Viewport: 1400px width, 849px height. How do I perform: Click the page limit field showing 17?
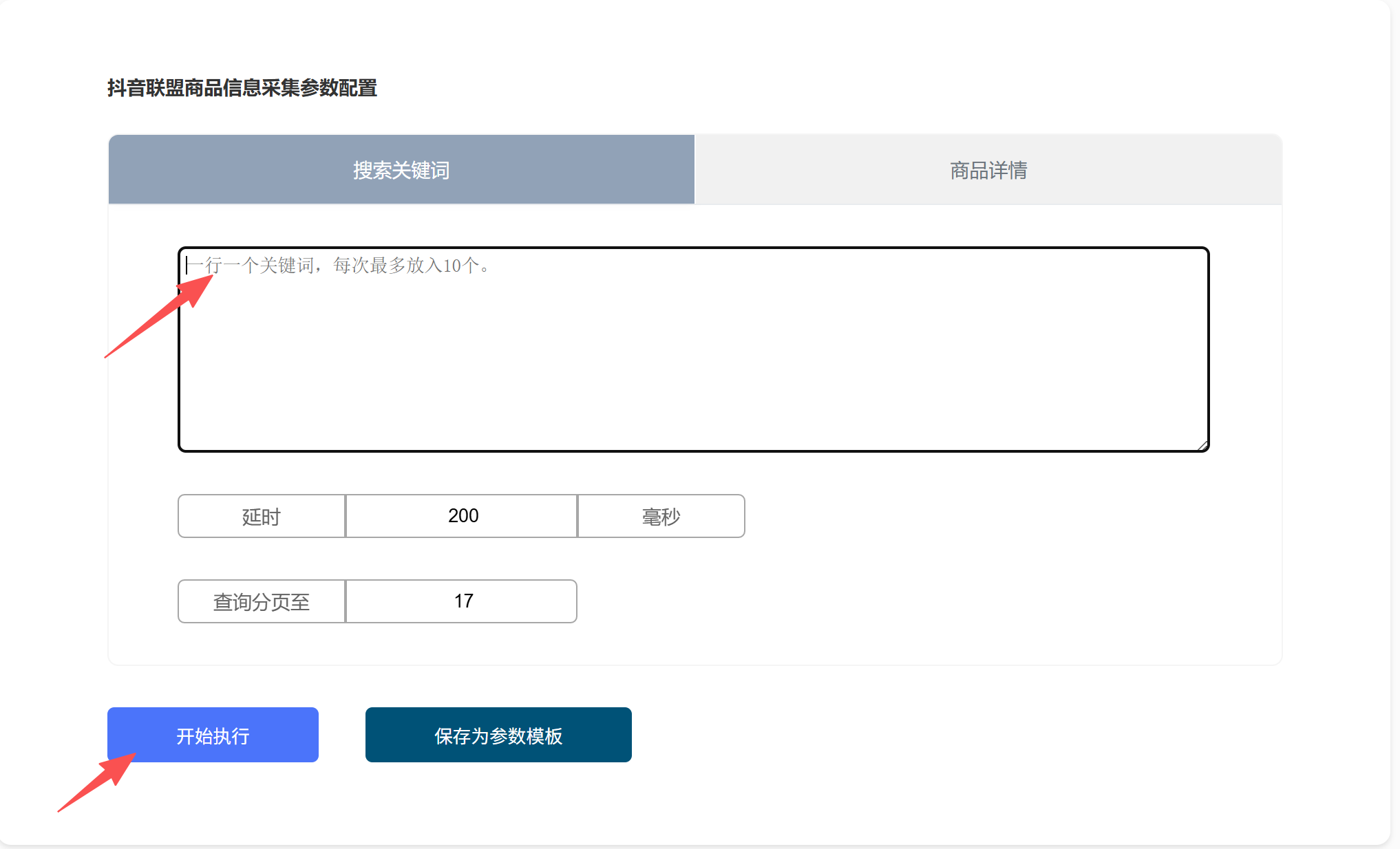[461, 601]
